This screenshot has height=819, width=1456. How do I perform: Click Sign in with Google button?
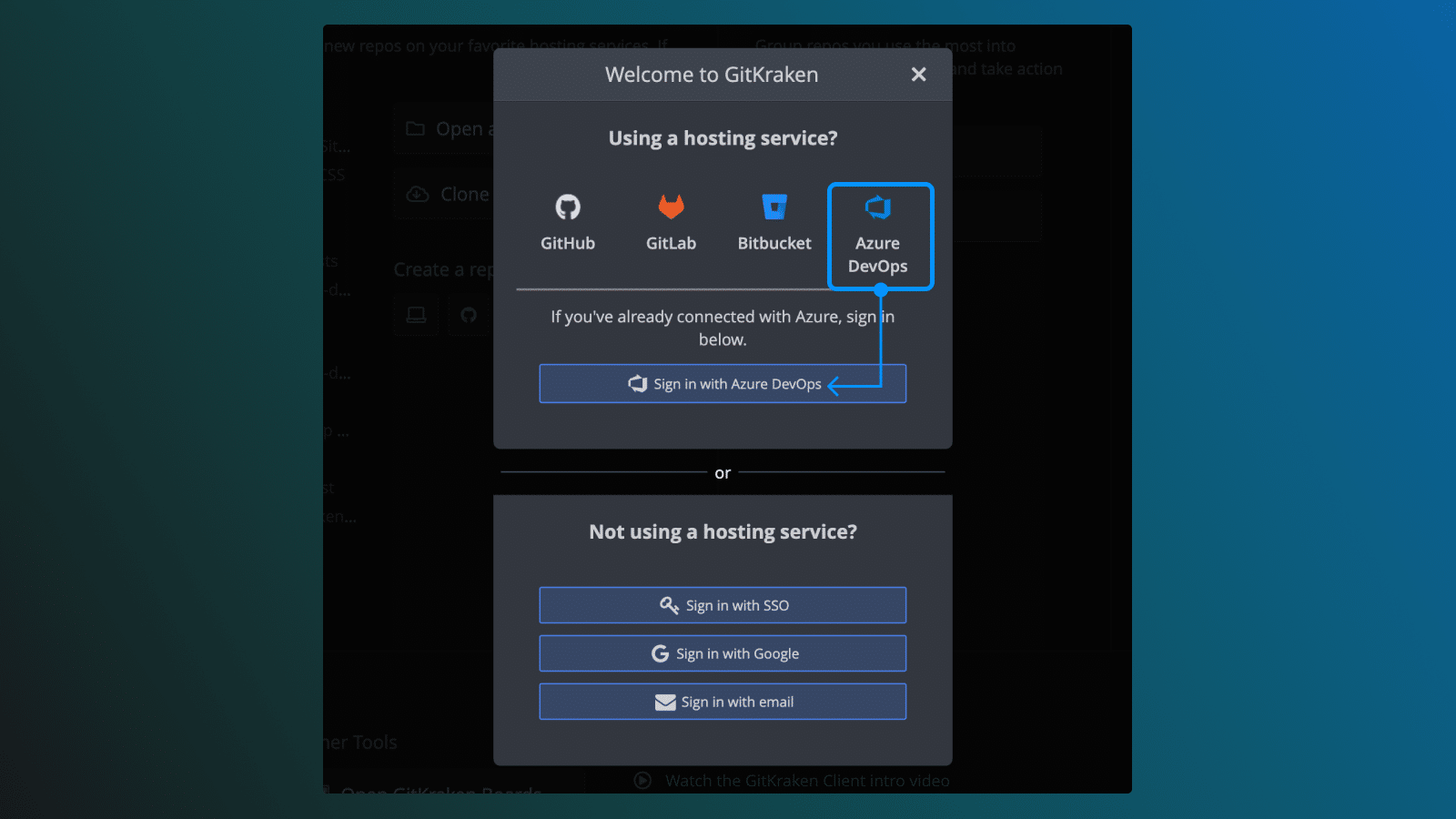[x=723, y=653]
